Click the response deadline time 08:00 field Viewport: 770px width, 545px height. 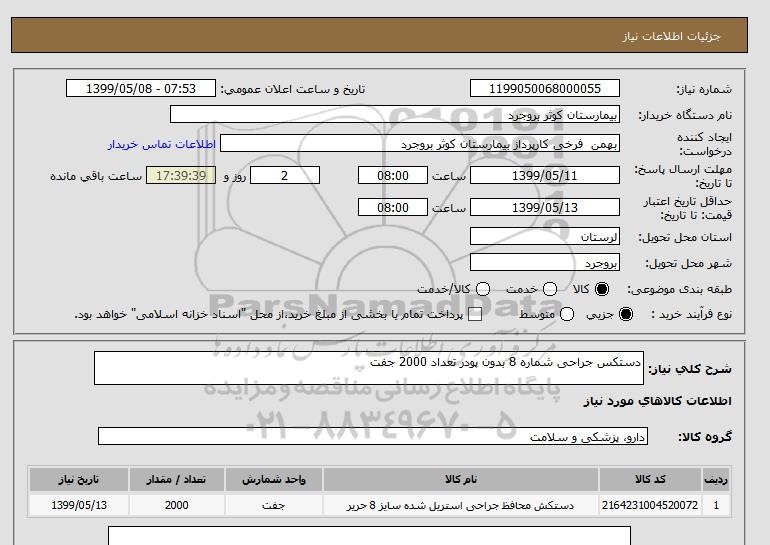point(393,175)
